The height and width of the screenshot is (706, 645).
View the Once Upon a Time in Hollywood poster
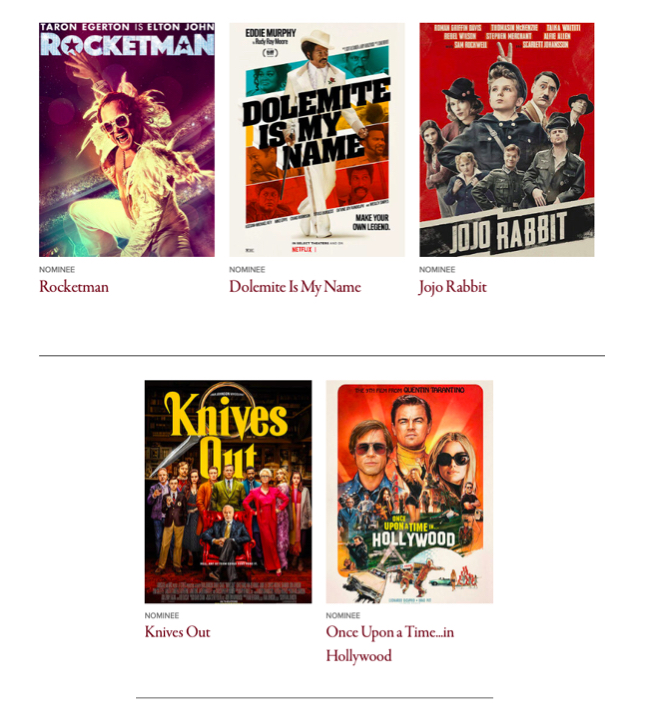pyautogui.click(x=410, y=492)
